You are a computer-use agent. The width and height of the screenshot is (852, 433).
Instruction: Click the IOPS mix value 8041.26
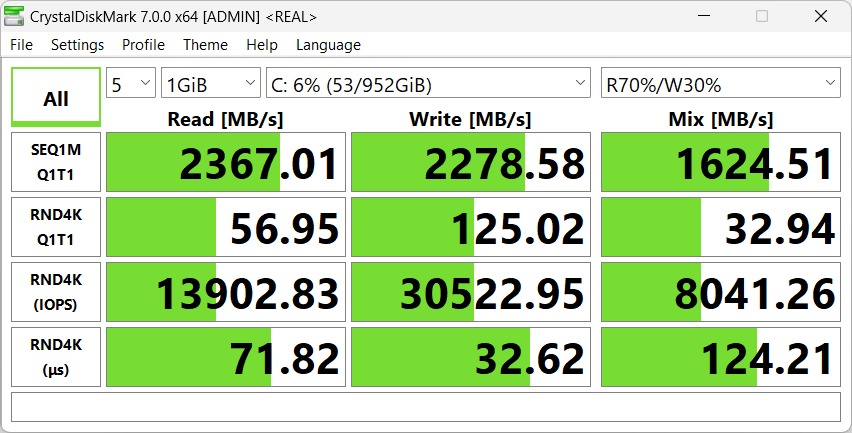coord(721,292)
